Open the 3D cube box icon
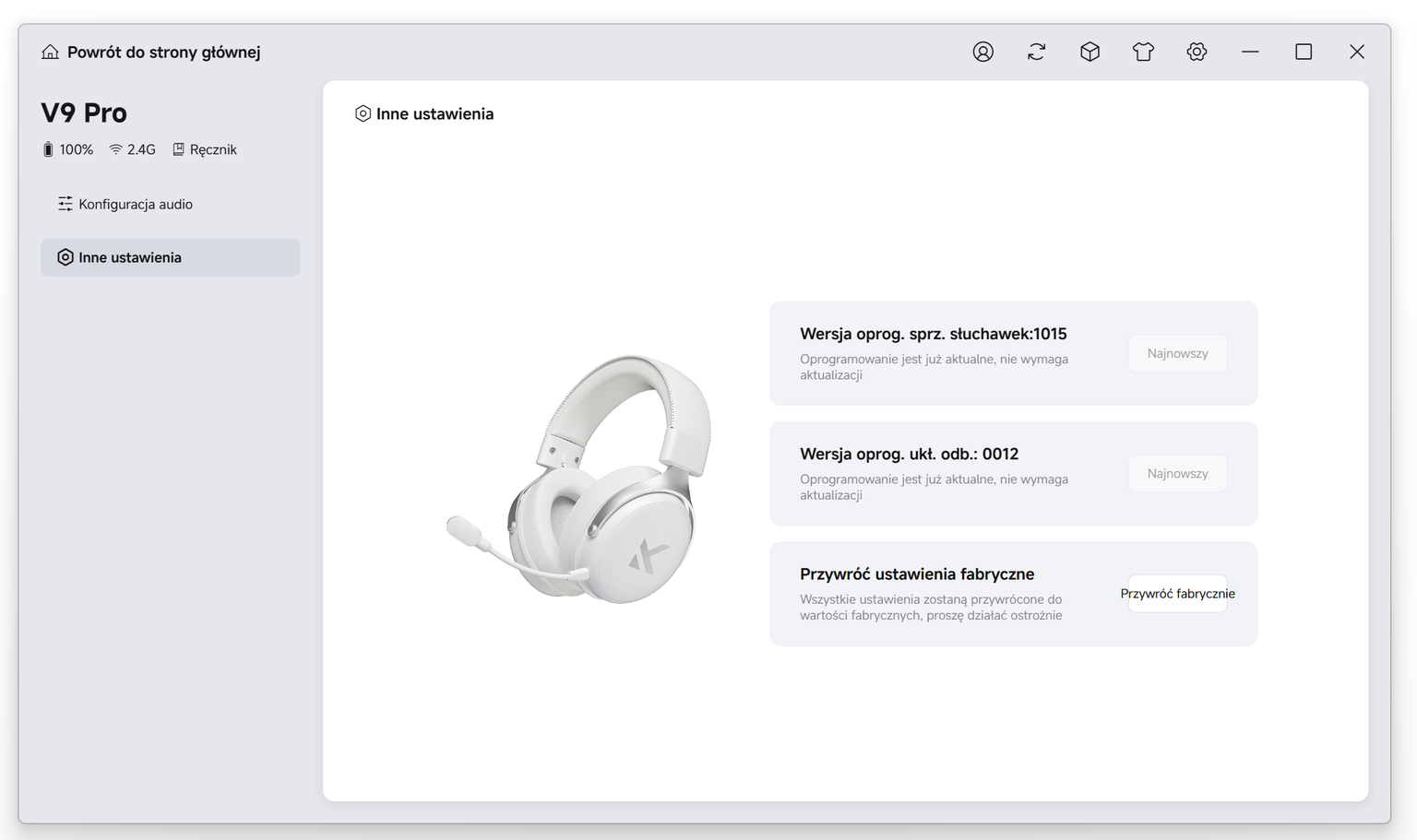The height and width of the screenshot is (840, 1417). (1090, 52)
